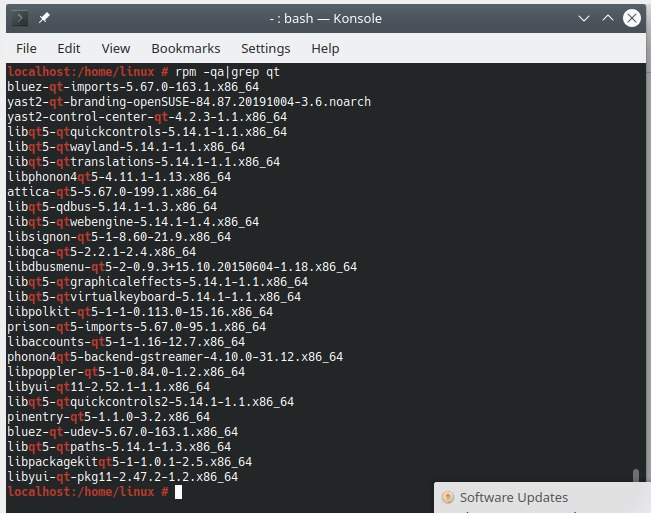The height and width of the screenshot is (513, 651).
Task: Click line 'libqt5-qdbus-5.14.1-1.3.x86_64'
Action: click(112, 207)
